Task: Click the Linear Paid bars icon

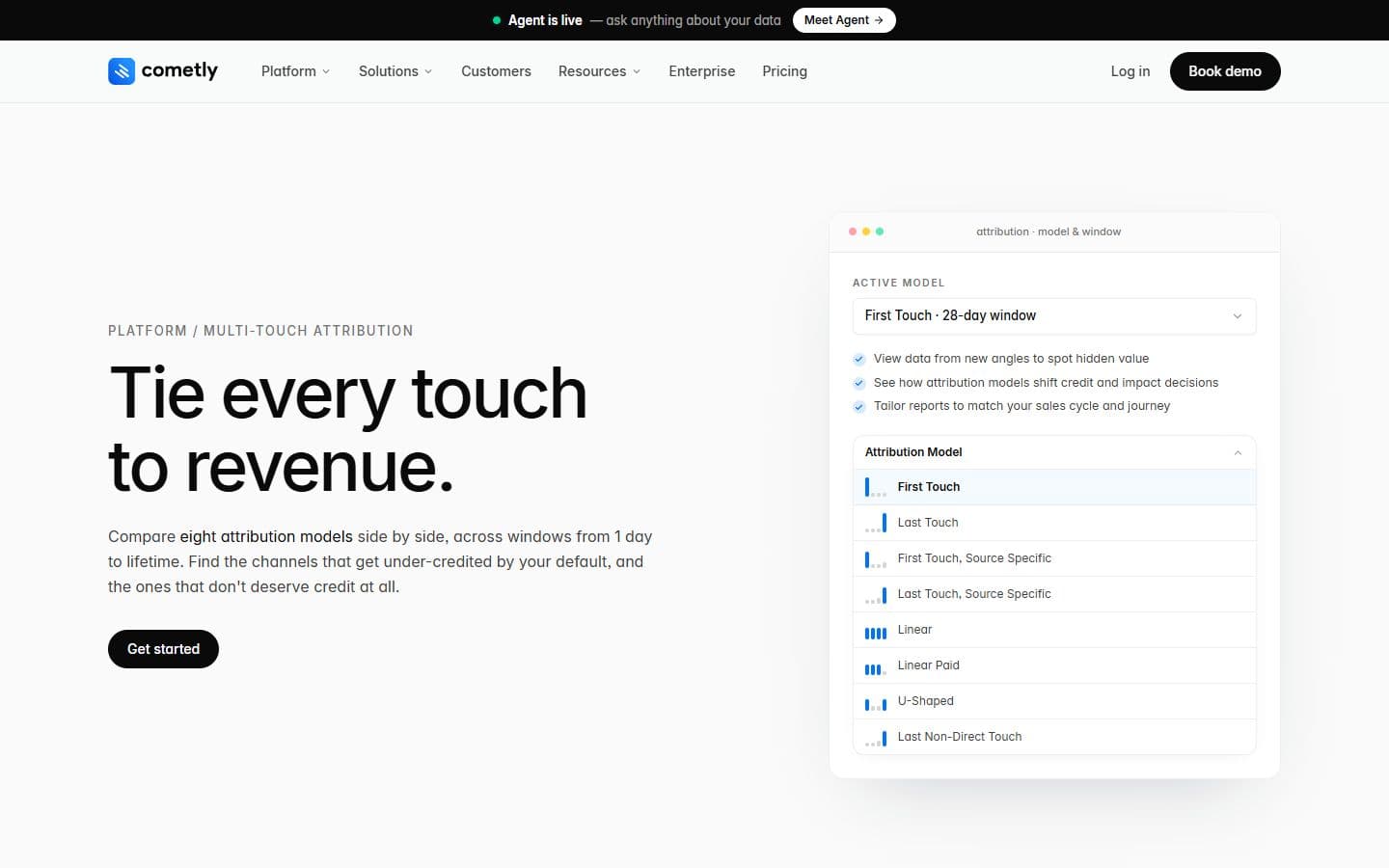Action: click(x=876, y=668)
